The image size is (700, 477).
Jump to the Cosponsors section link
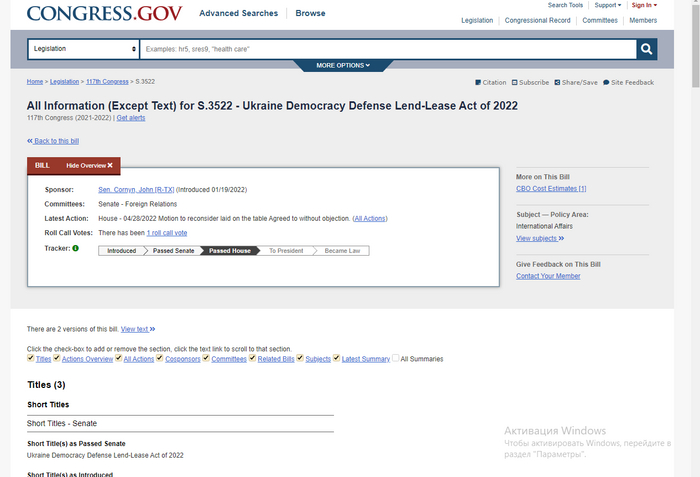point(183,359)
